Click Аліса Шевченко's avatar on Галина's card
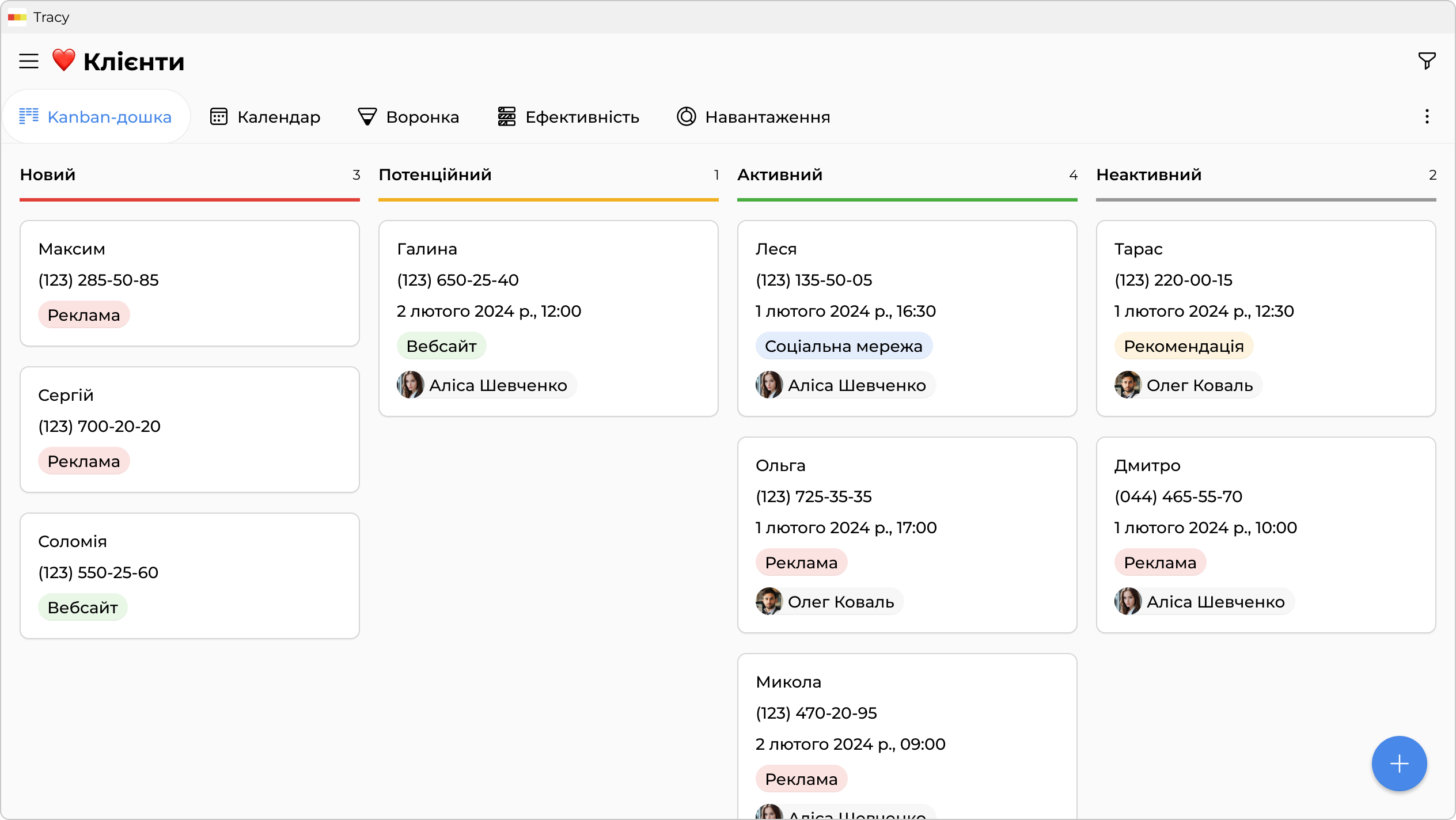 point(411,385)
